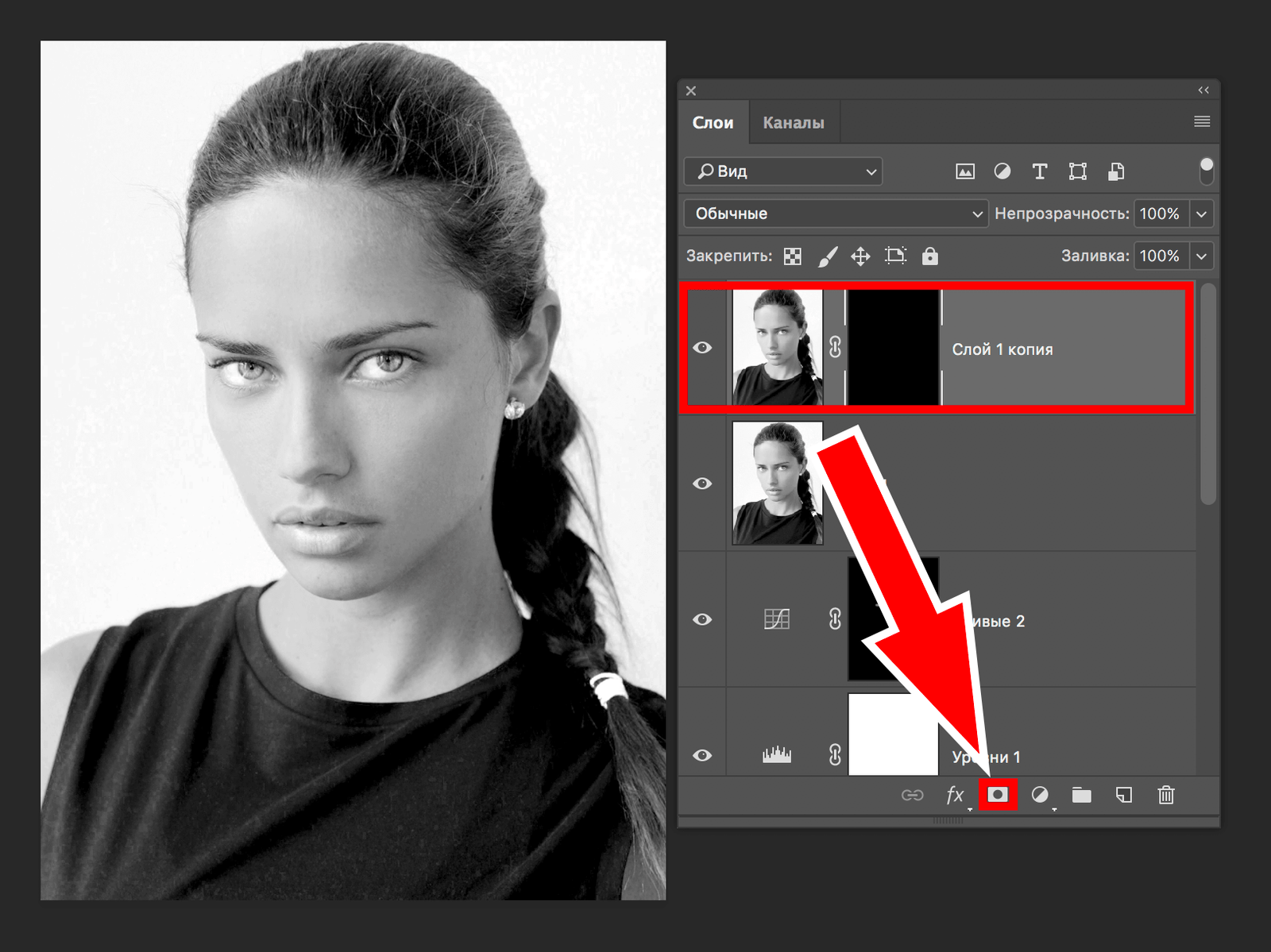The image size is (1271, 952).
Task: Select the black mask thumbnail of Слой 1 копия
Action: tap(894, 348)
